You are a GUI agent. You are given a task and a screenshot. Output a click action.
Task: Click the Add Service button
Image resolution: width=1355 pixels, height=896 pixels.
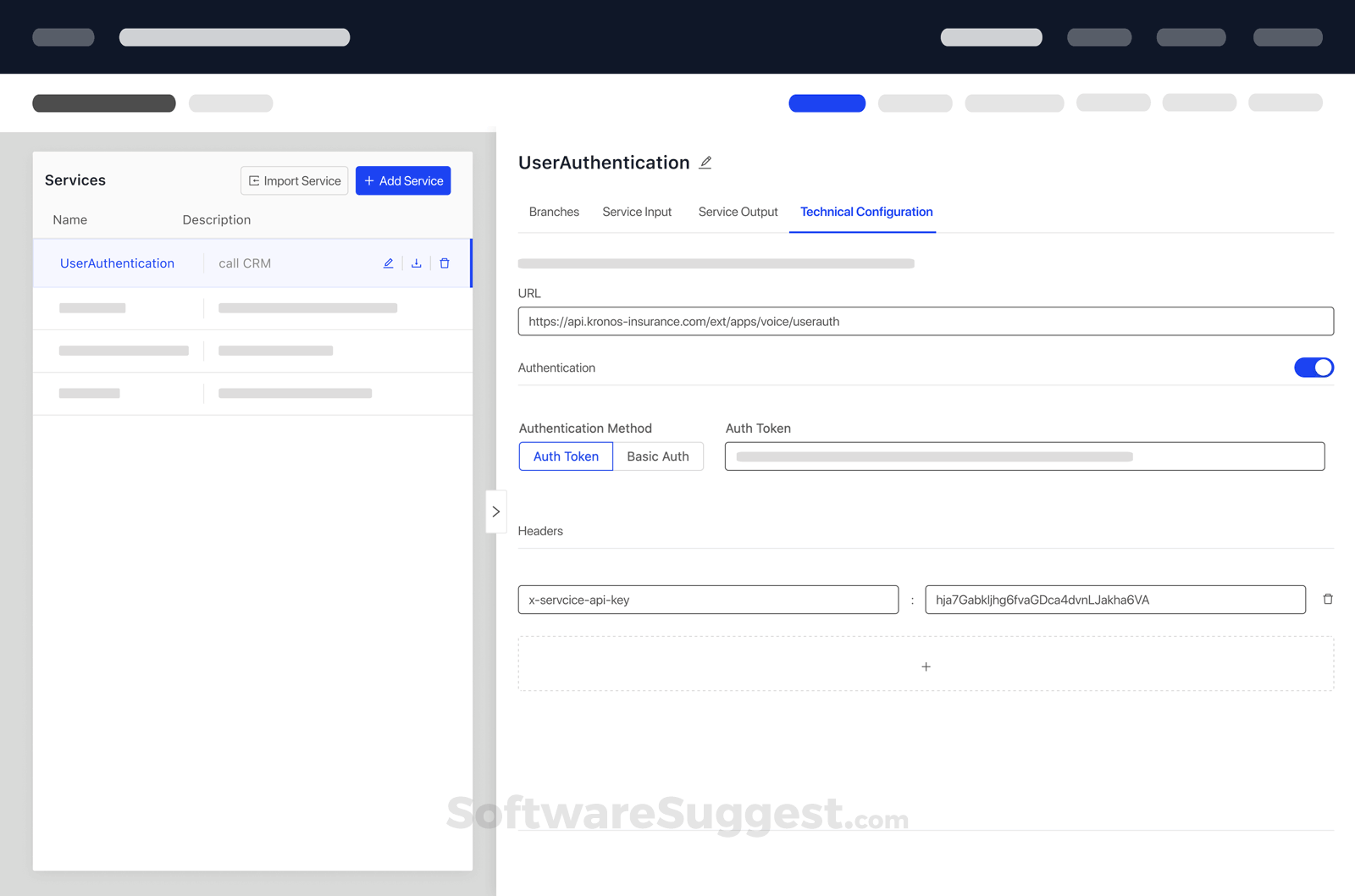(403, 180)
